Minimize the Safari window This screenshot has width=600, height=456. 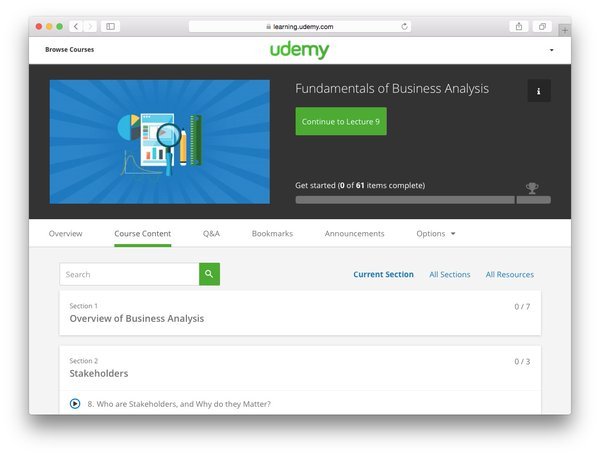(49, 26)
